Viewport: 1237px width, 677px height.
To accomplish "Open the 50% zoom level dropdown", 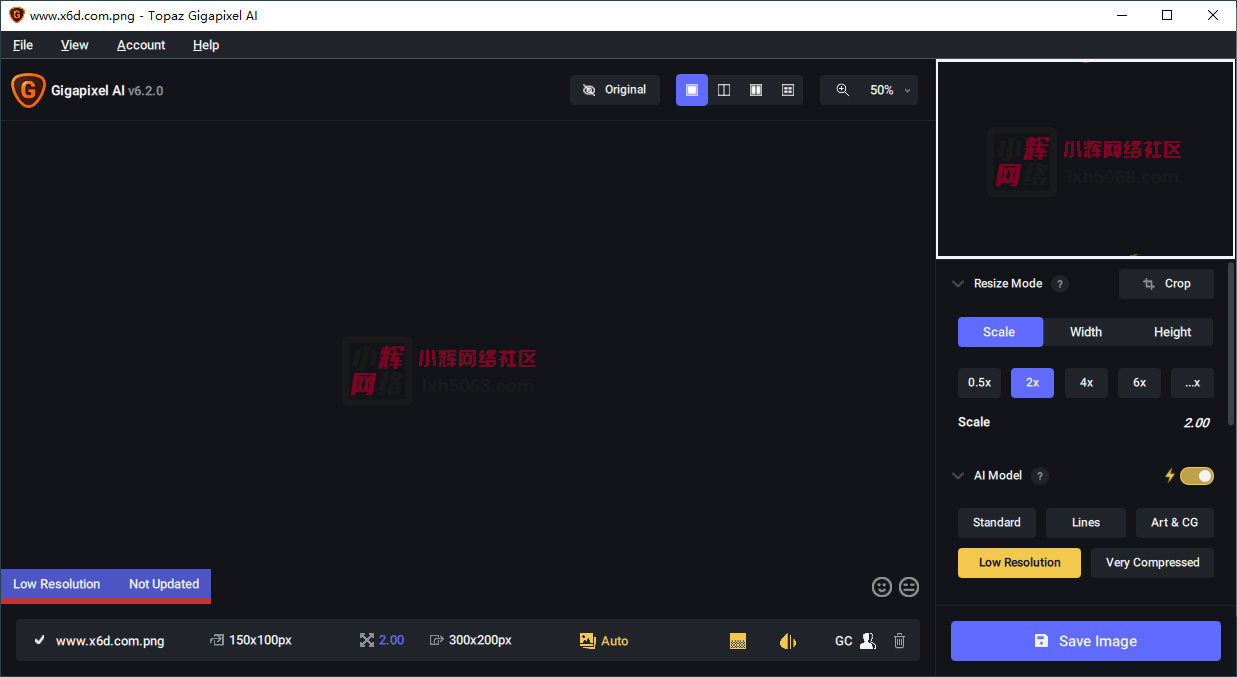I will tap(890, 90).
